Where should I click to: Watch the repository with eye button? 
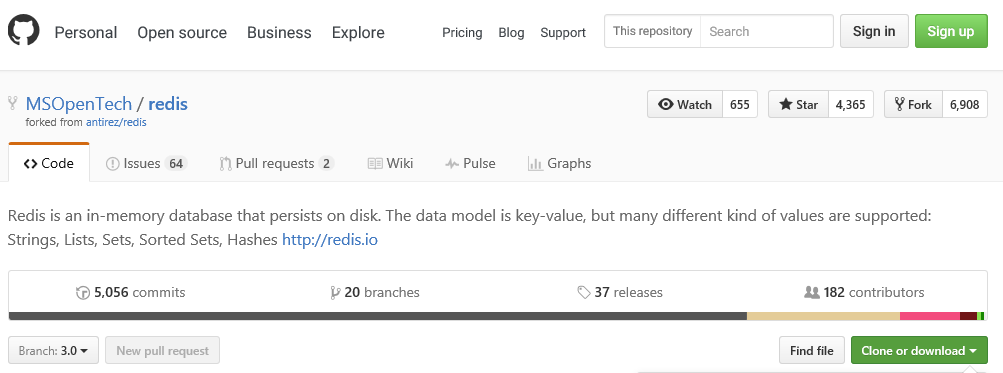pos(685,104)
